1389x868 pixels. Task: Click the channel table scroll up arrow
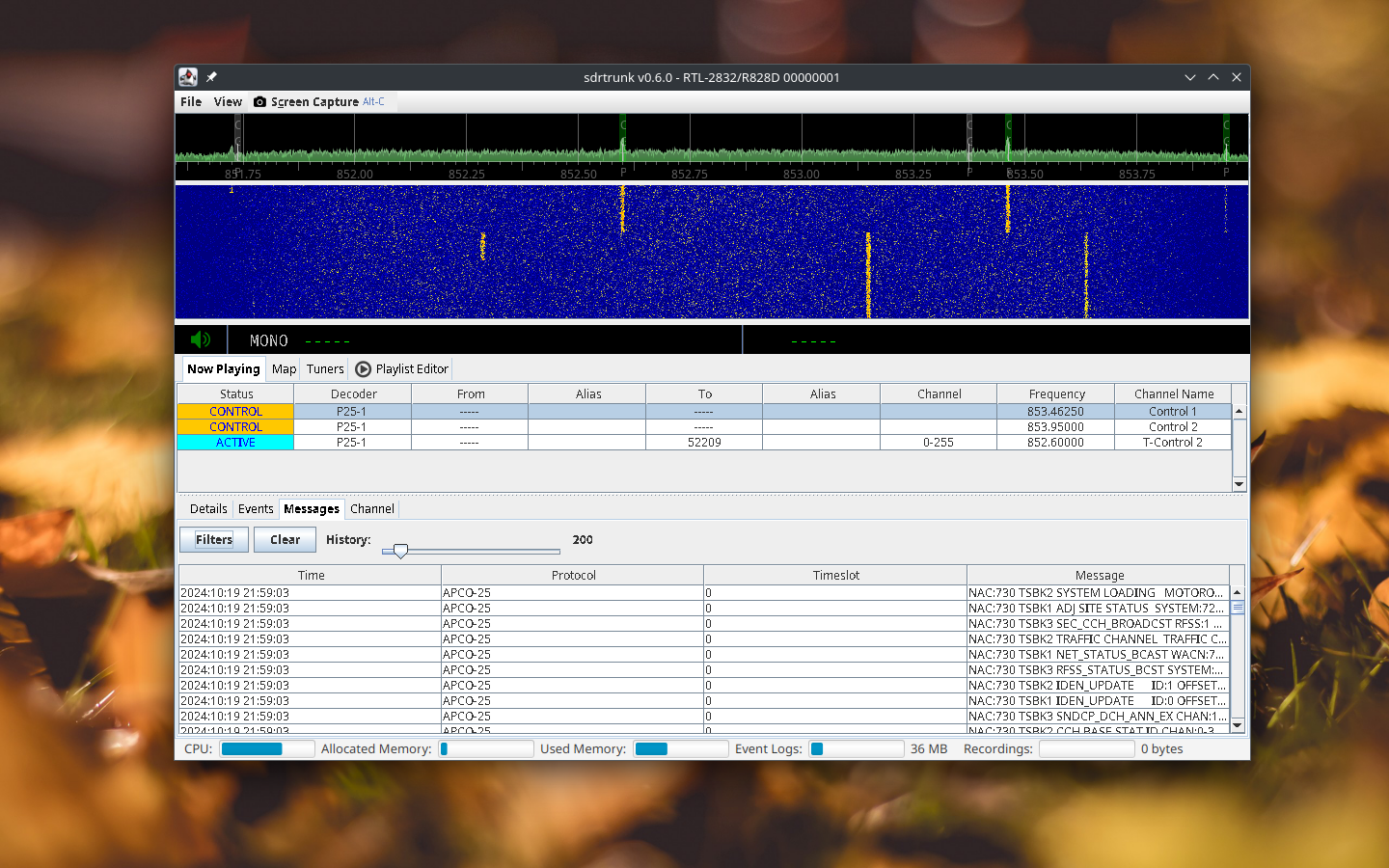click(x=1239, y=412)
